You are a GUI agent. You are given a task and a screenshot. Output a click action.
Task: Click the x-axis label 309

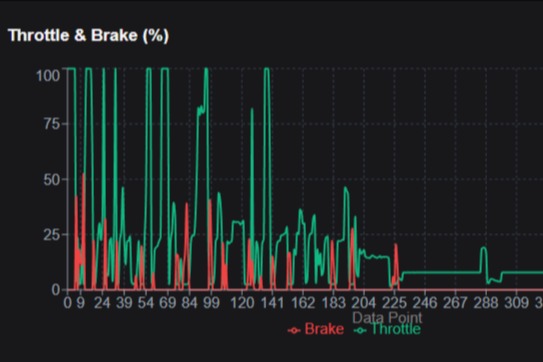click(x=516, y=303)
